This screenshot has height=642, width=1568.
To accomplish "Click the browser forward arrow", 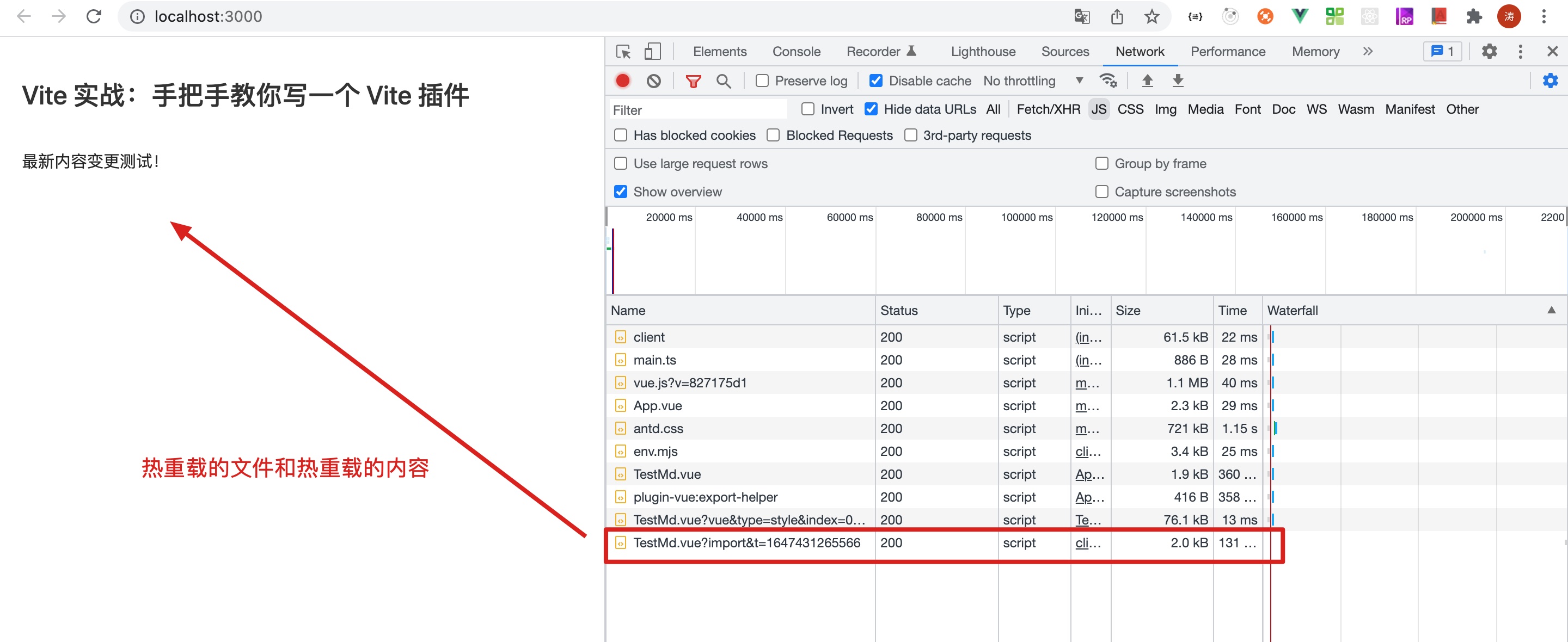I will [59, 16].
